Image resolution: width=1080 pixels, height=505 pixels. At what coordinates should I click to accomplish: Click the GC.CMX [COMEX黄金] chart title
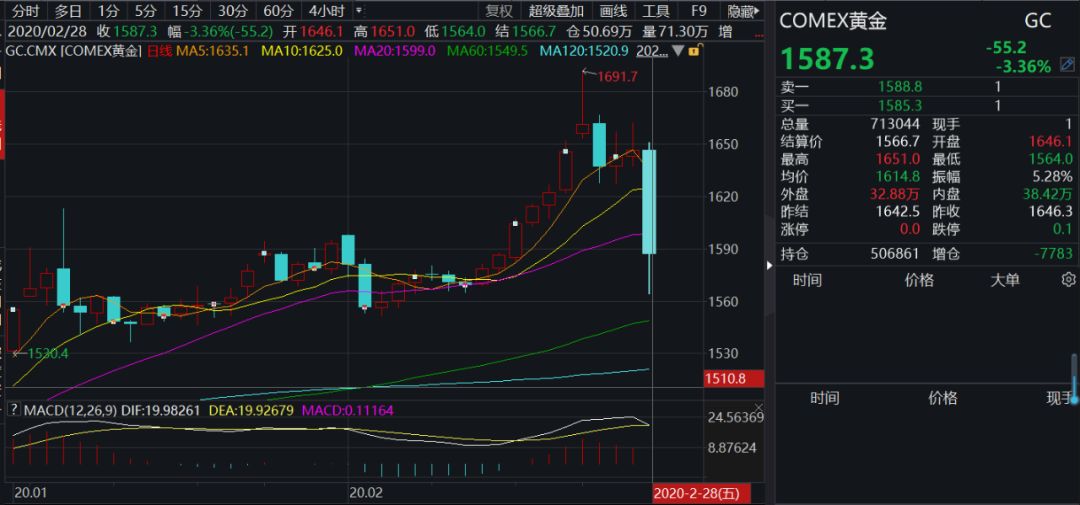[x=74, y=50]
